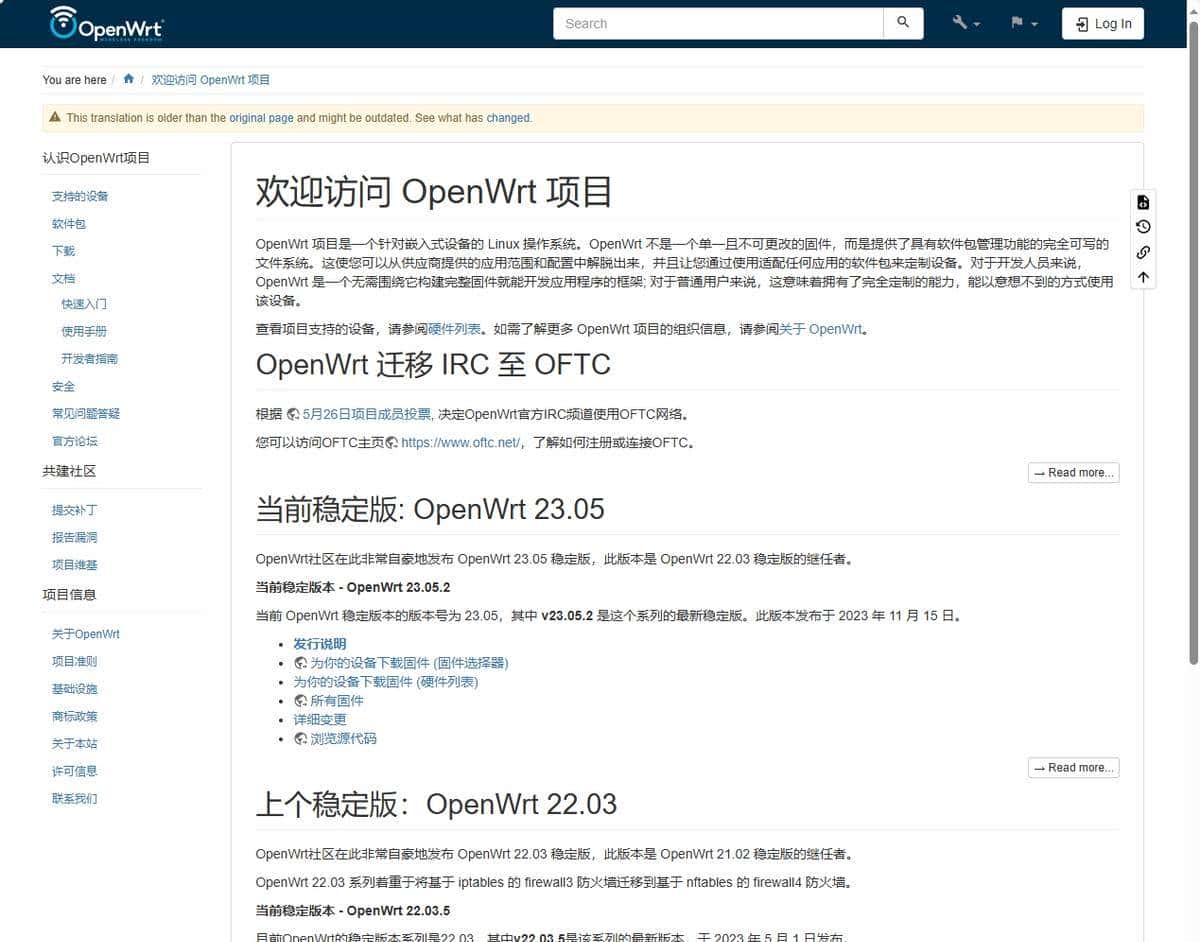
Task: Select 文档 in the sidebar menu
Action: (62, 278)
